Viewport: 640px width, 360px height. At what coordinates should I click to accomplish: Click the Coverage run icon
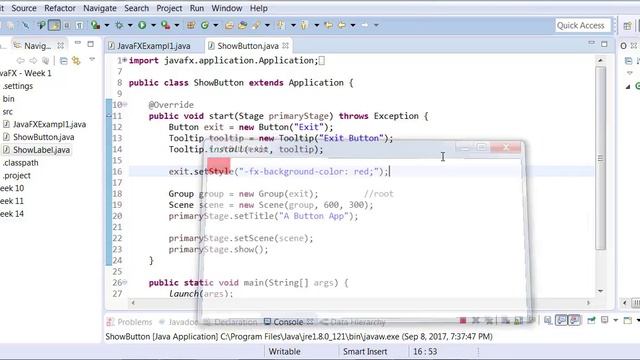click(95, 25)
